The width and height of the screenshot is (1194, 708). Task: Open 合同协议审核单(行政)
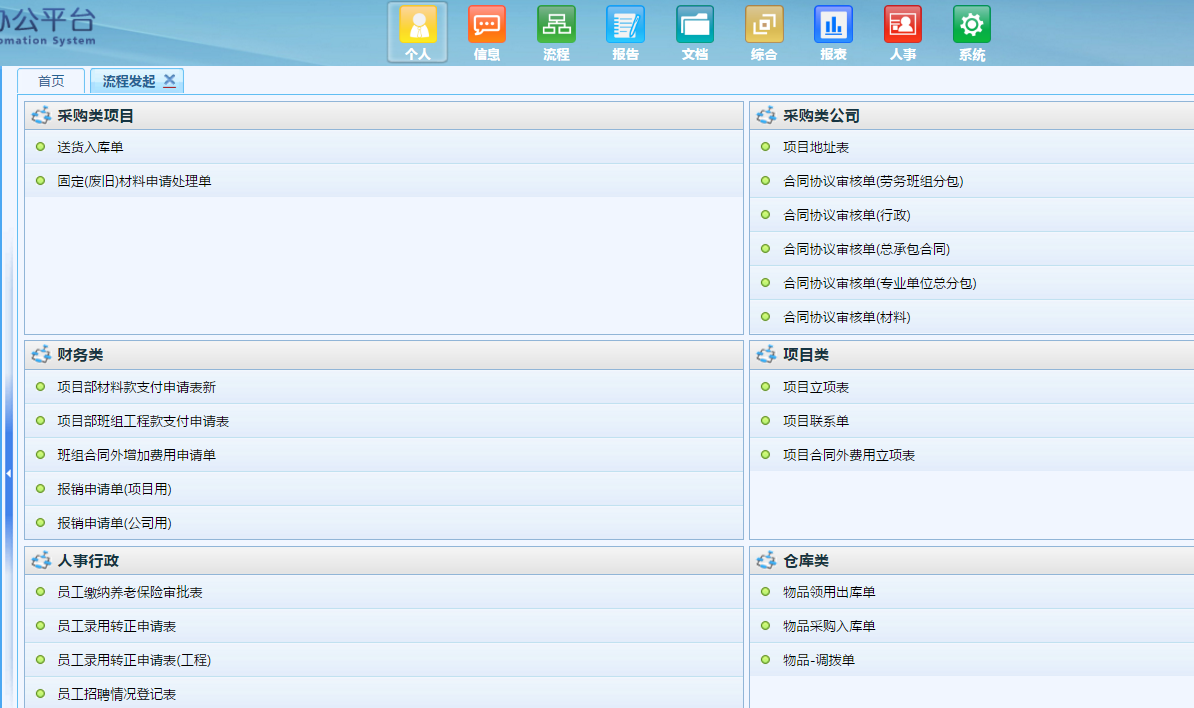[847, 215]
